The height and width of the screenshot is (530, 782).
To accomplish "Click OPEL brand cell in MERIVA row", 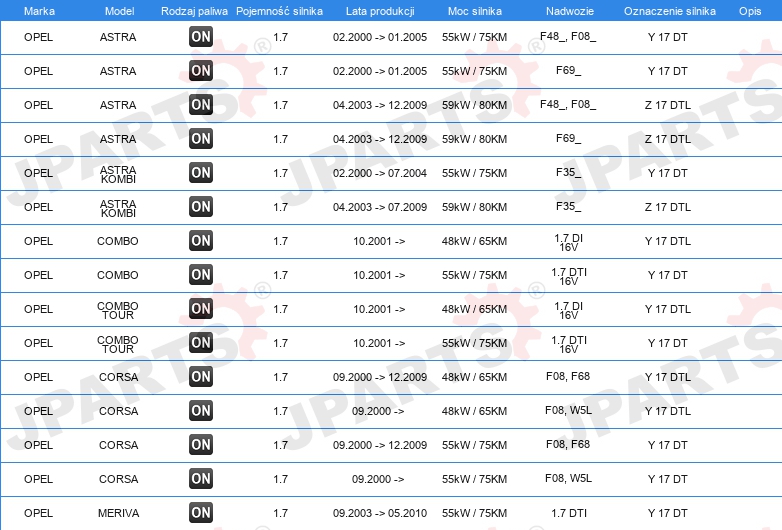I will pos(38,513).
